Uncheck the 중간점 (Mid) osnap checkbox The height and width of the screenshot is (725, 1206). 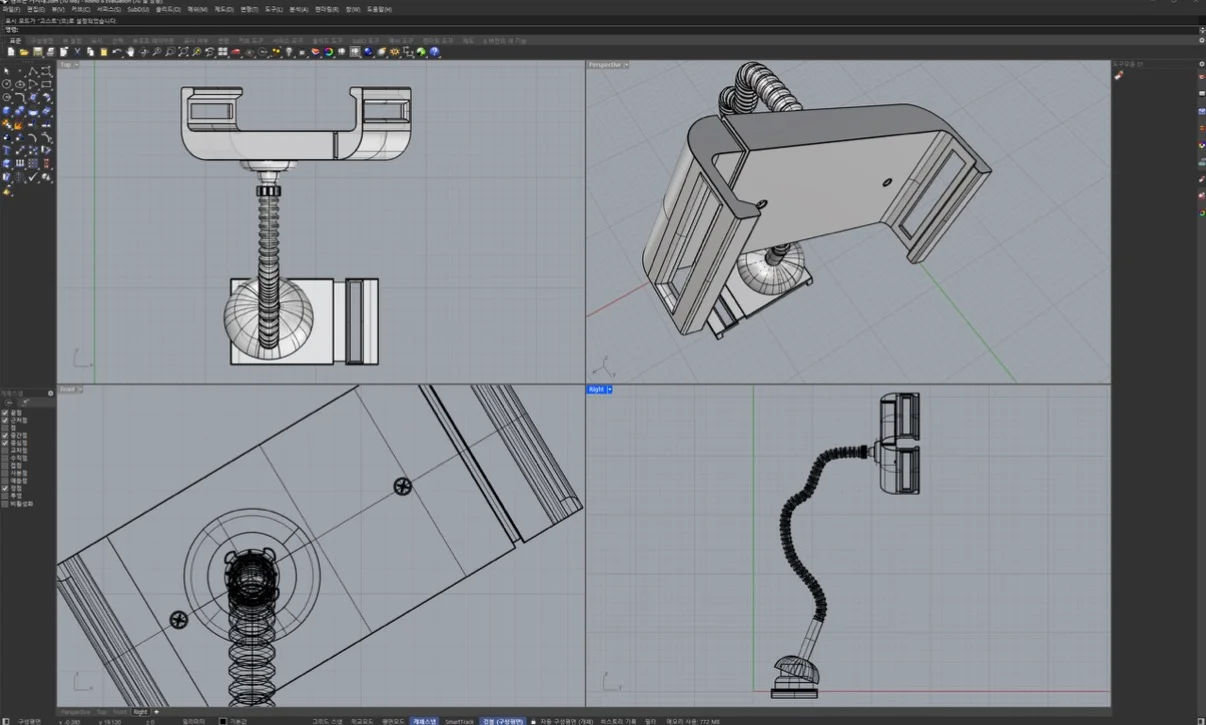5,436
